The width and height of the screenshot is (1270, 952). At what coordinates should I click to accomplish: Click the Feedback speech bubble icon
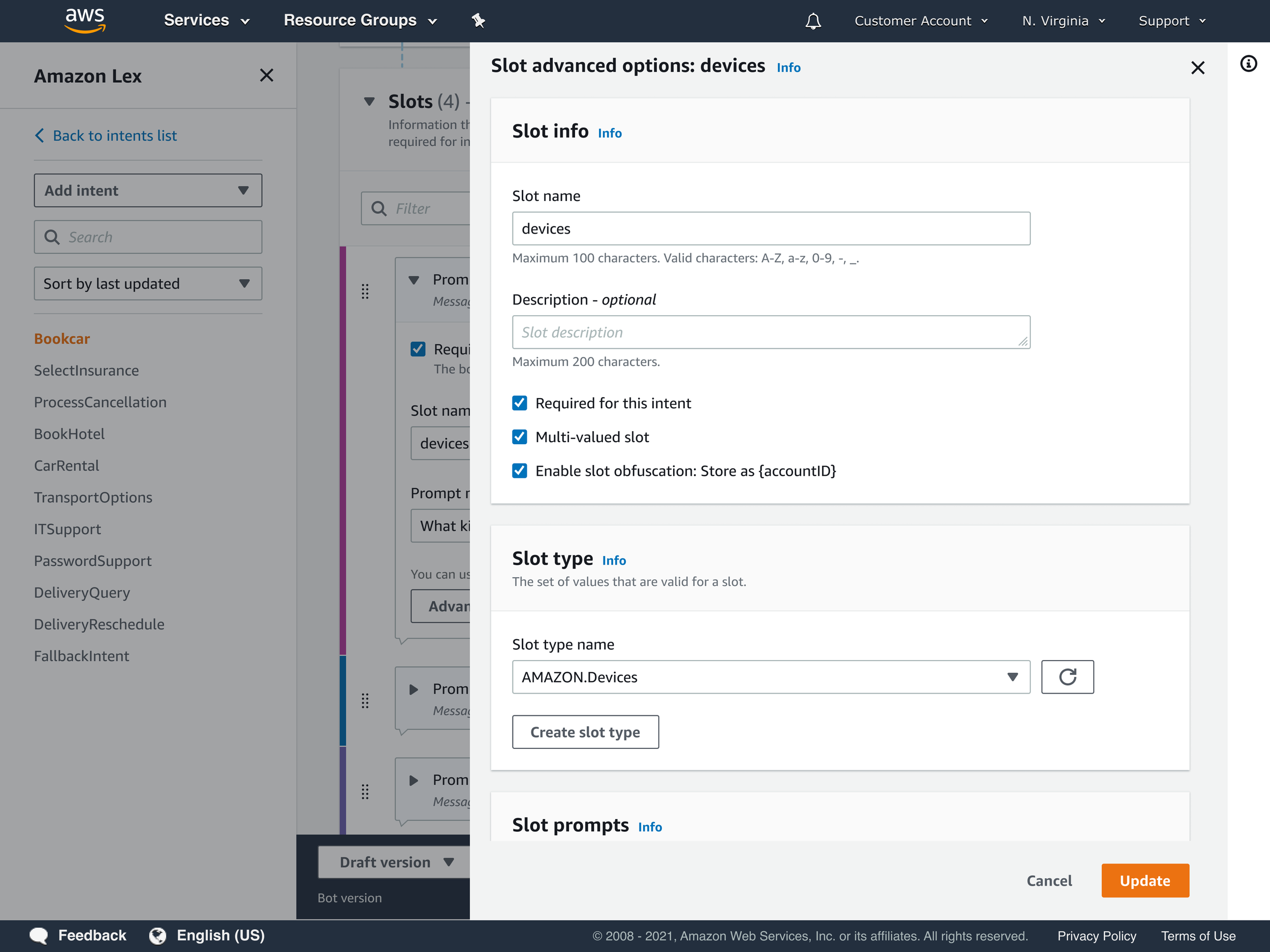pyautogui.click(x=39, y=935)
